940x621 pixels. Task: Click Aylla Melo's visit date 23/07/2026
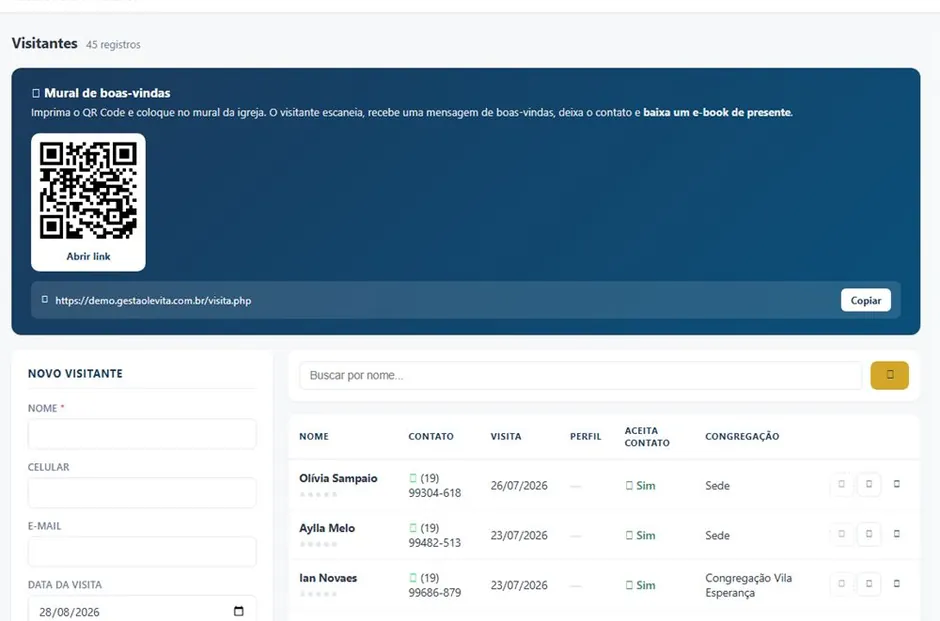pos(519,535)
